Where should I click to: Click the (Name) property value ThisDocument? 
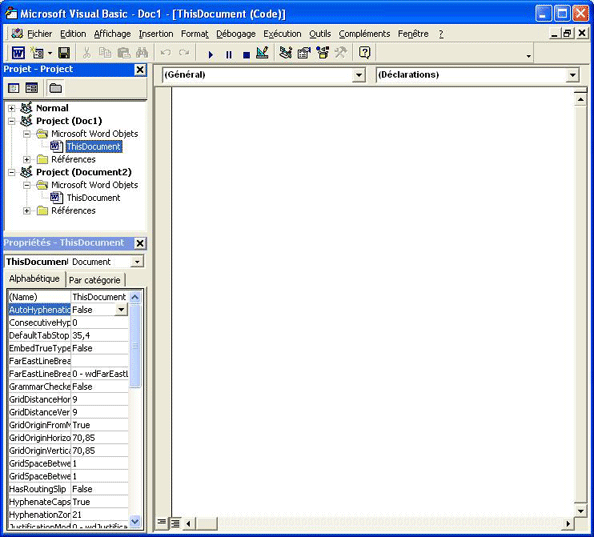[99, 297]
